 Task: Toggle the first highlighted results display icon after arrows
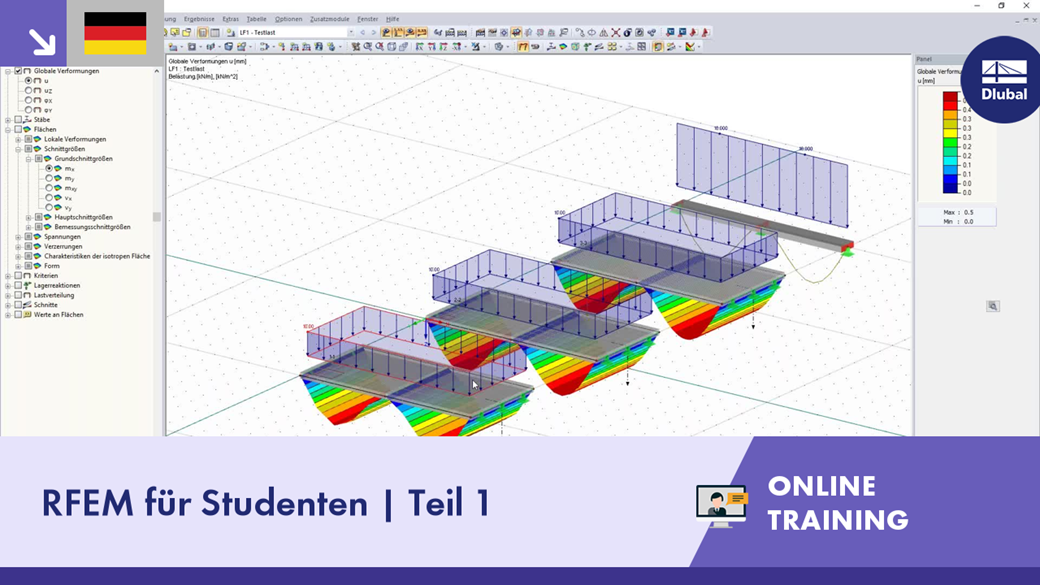click(386, 32)
